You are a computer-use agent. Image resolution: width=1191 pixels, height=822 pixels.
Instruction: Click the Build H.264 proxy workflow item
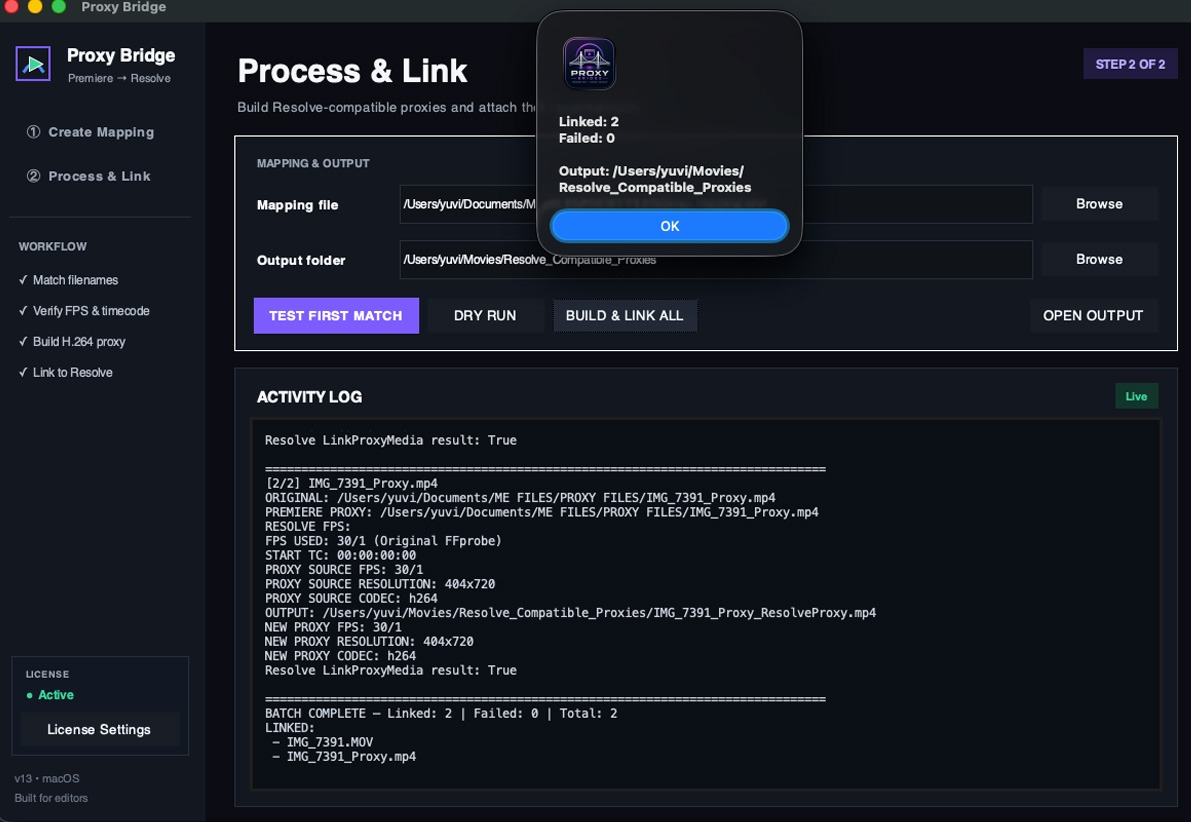click(71, 342)
